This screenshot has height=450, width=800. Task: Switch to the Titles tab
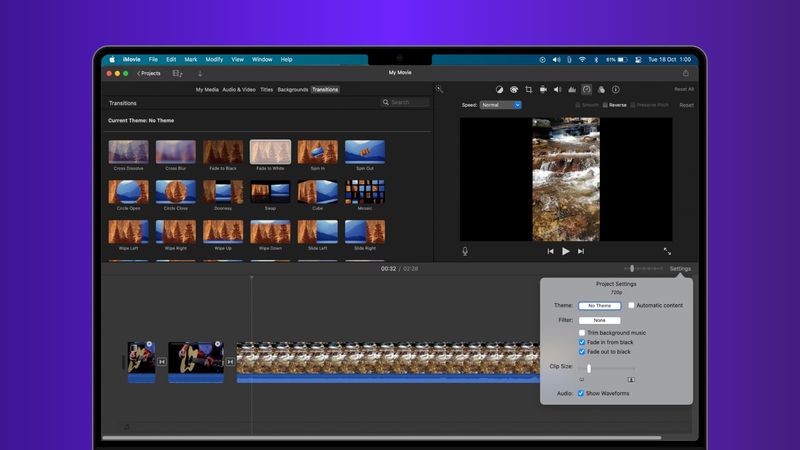point(266,90)
